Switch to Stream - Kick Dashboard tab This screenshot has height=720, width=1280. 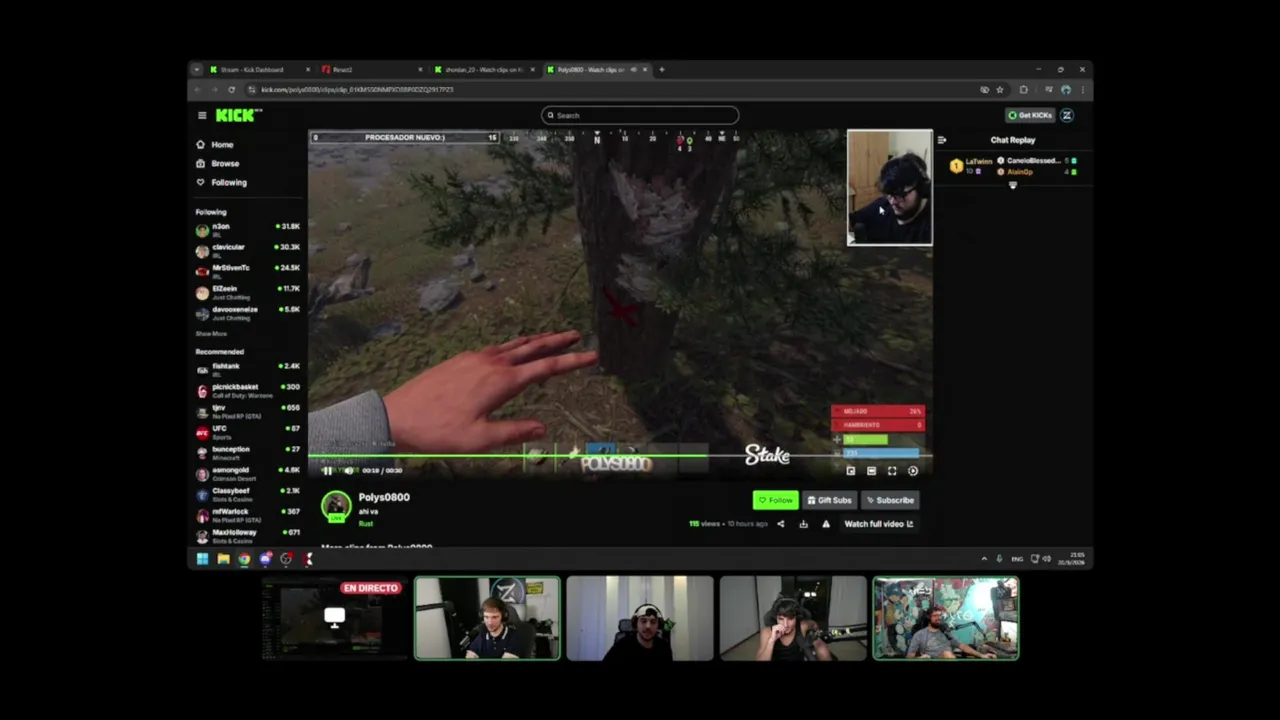pyautogui.click(x=259, y=70)
